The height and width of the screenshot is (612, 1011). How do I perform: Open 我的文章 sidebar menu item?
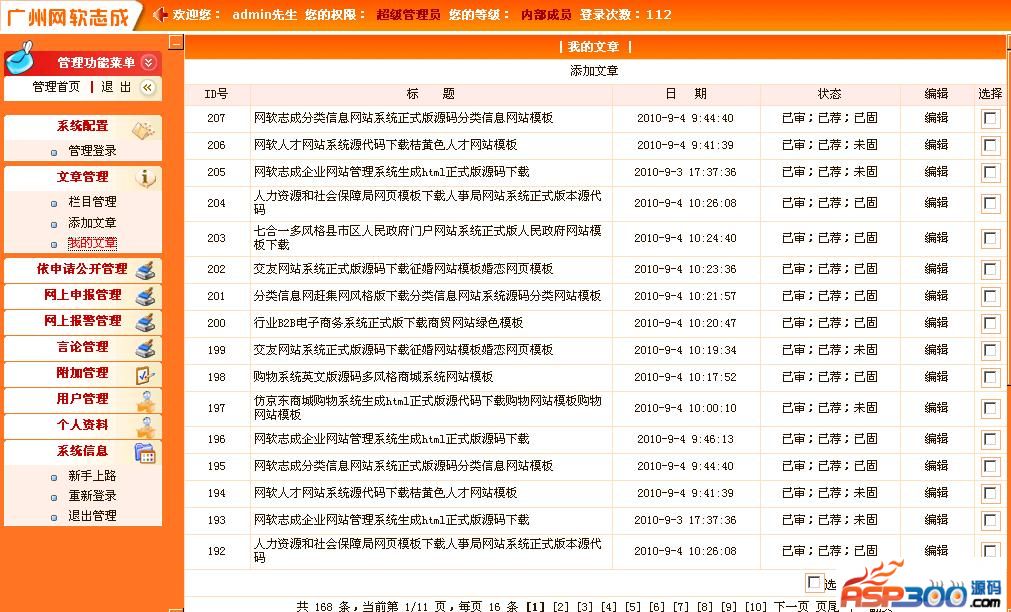coord(92,243)
